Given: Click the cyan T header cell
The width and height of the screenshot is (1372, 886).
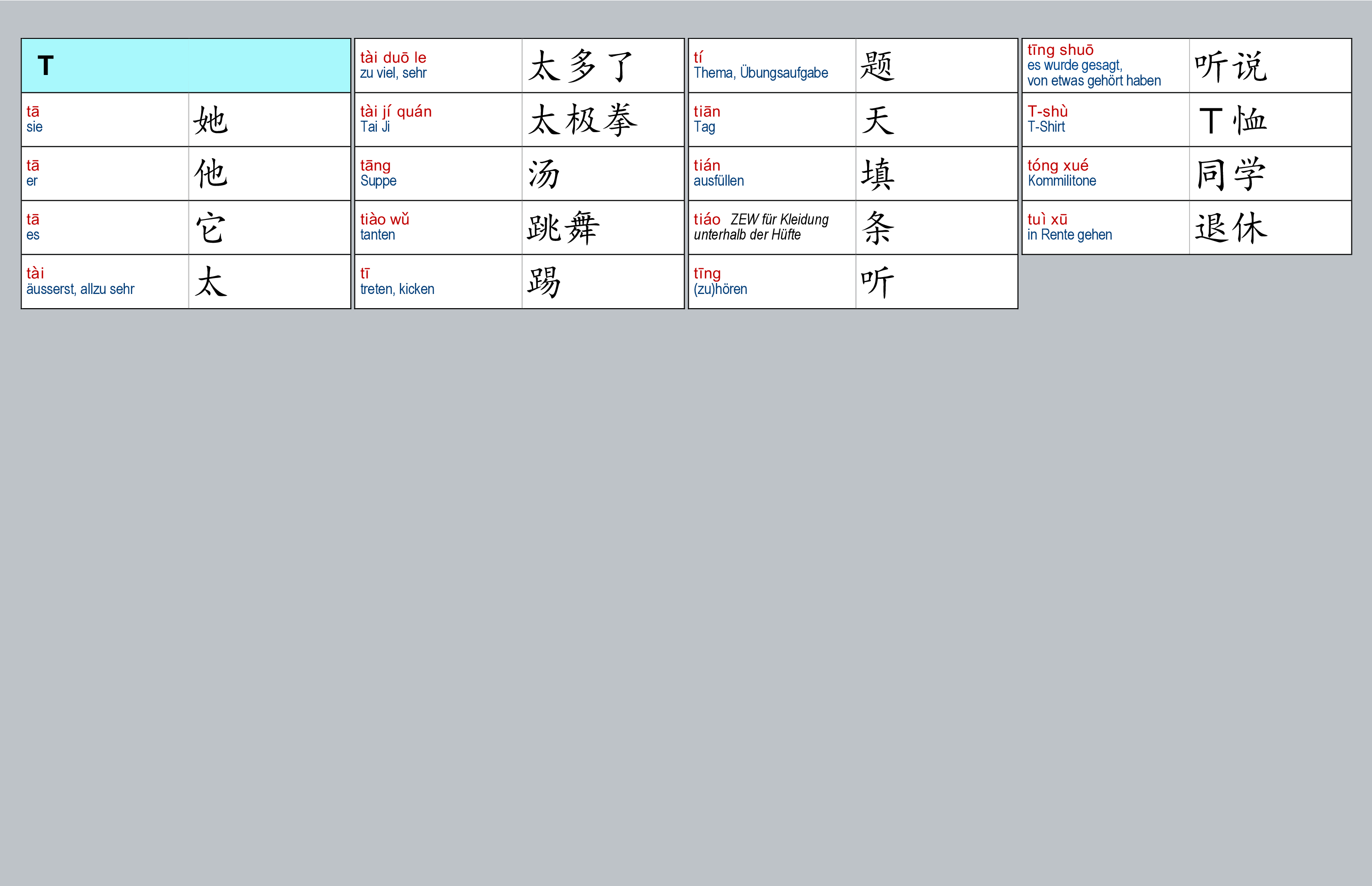Looking at the screenshot, I should pyautogui.click(x=185, y=65).
